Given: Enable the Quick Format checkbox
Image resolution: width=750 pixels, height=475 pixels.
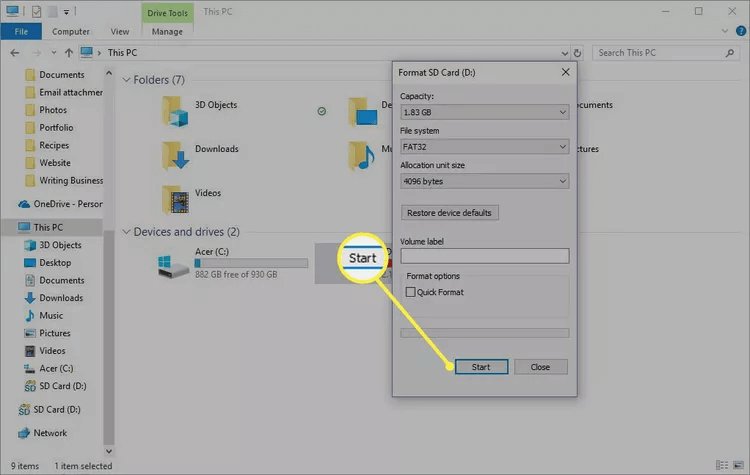Looking at the screenshot, I should [412, 292].
